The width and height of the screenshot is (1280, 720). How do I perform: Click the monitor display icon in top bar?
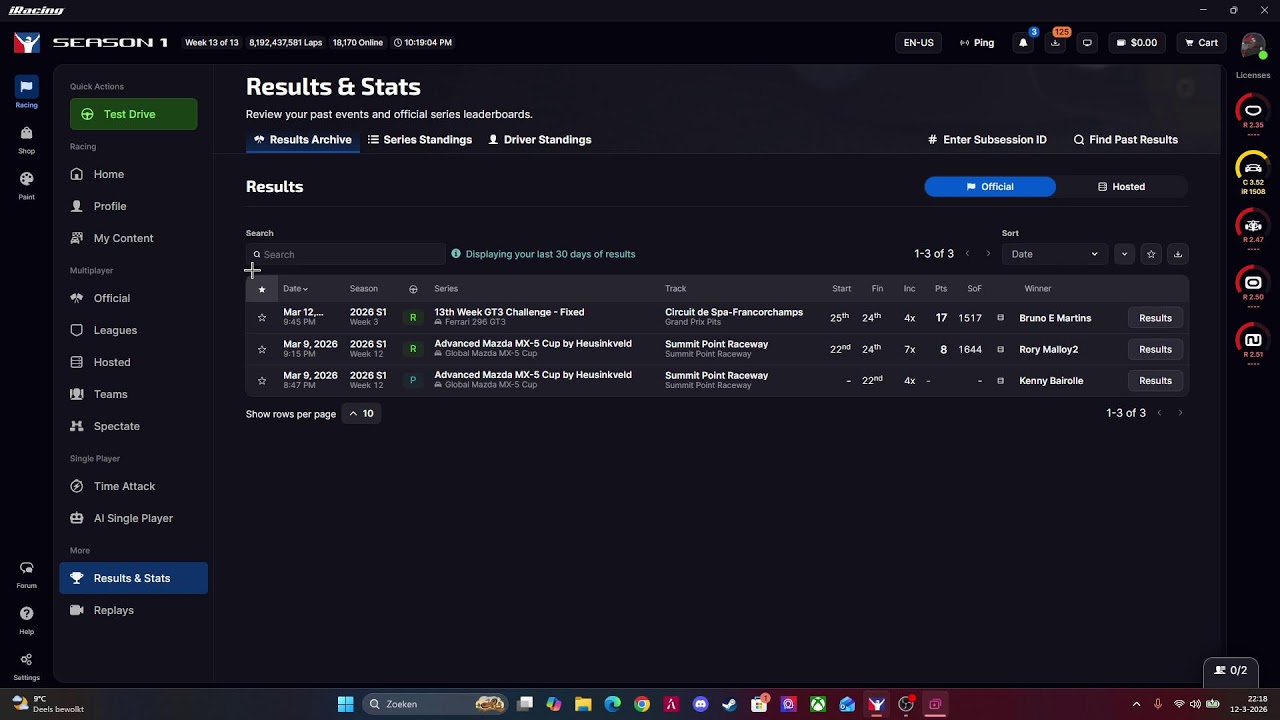(1087, 43)
